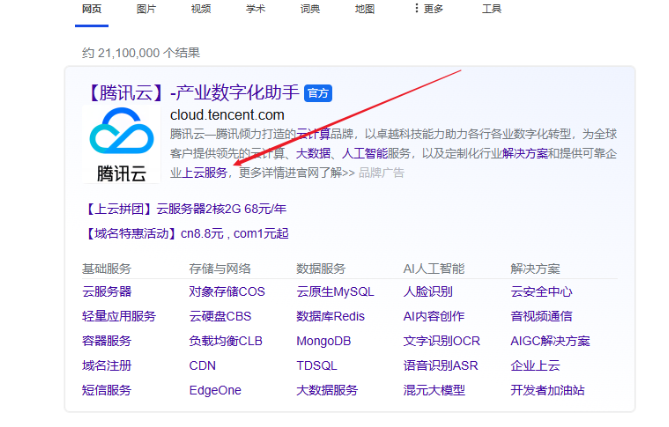669x427 pixels.
Task: Open the 企业上云 link
Action: tap(535, 366)
